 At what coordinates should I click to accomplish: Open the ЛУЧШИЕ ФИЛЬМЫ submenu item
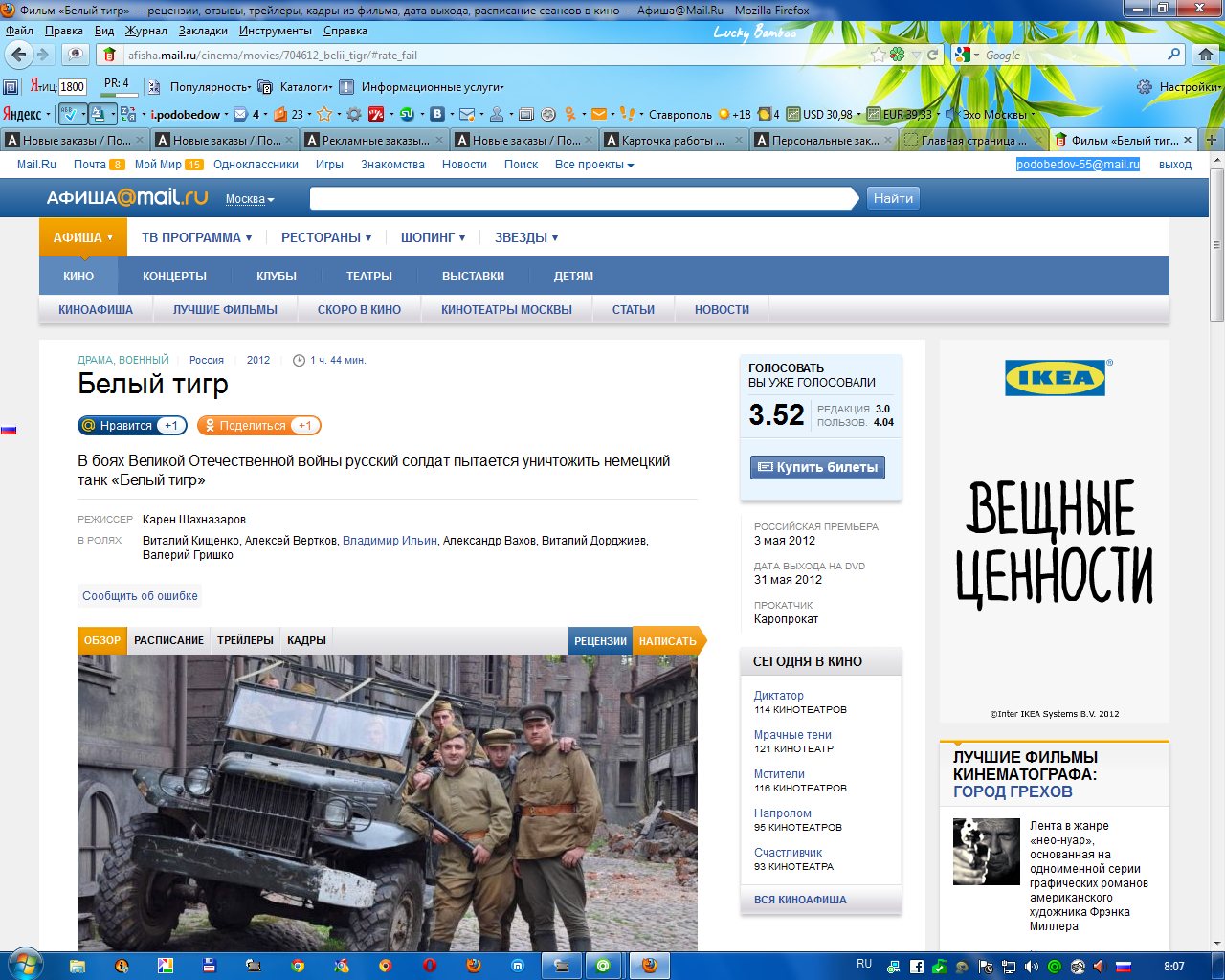click(225, 310)
